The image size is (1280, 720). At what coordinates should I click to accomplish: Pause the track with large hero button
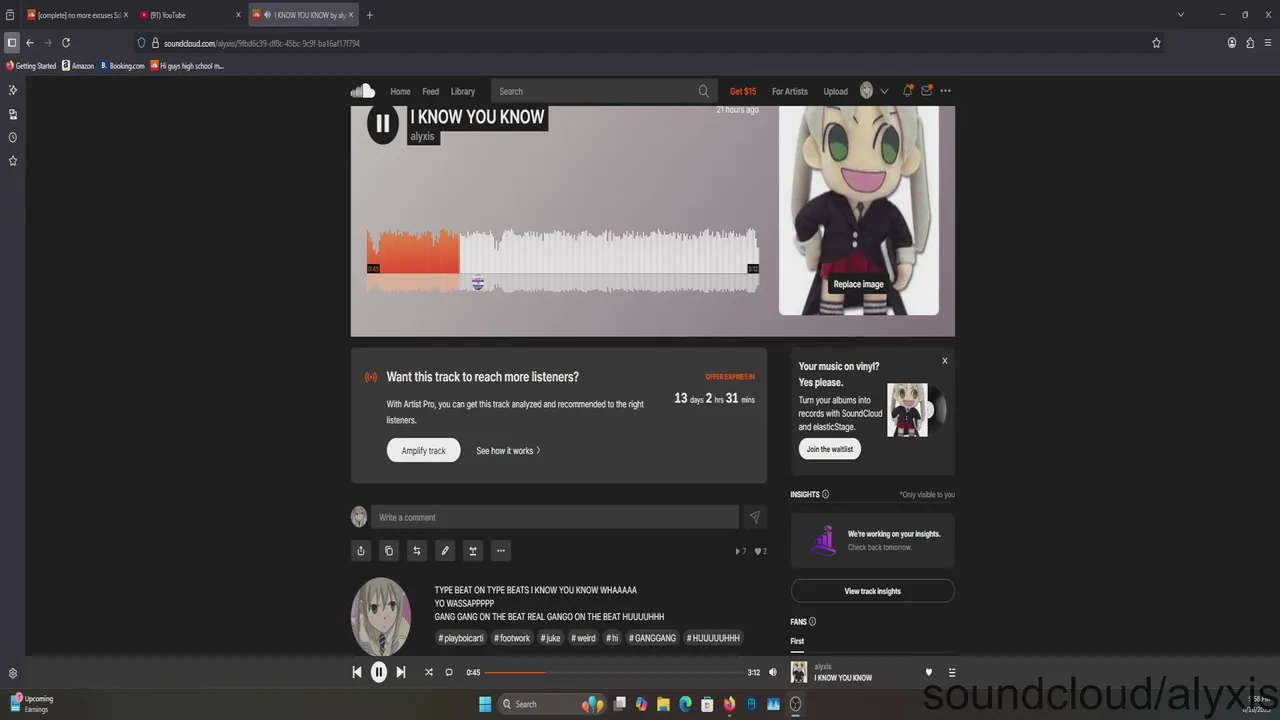(382, 124)
